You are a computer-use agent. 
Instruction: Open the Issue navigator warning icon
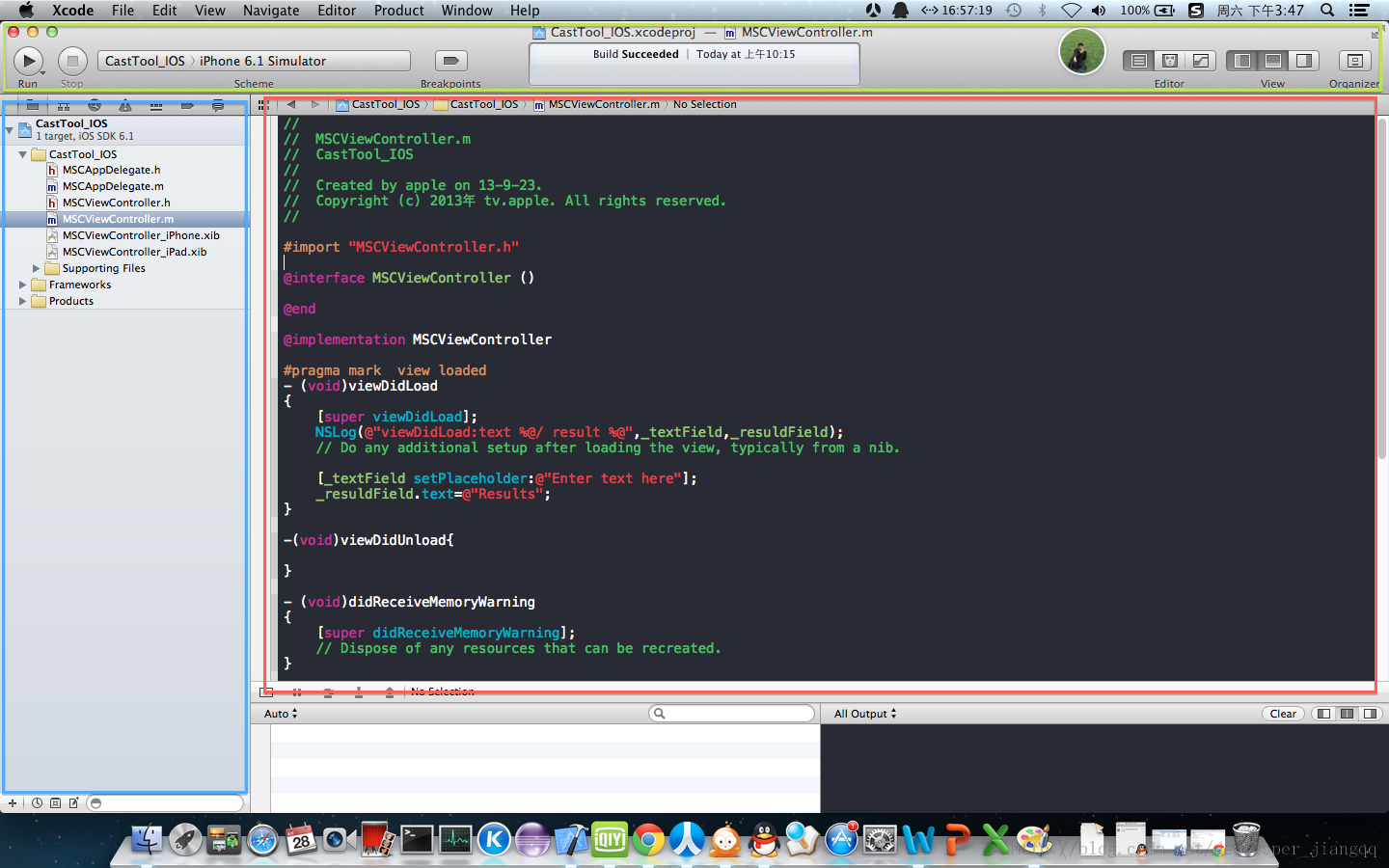(x=125, y=105)
